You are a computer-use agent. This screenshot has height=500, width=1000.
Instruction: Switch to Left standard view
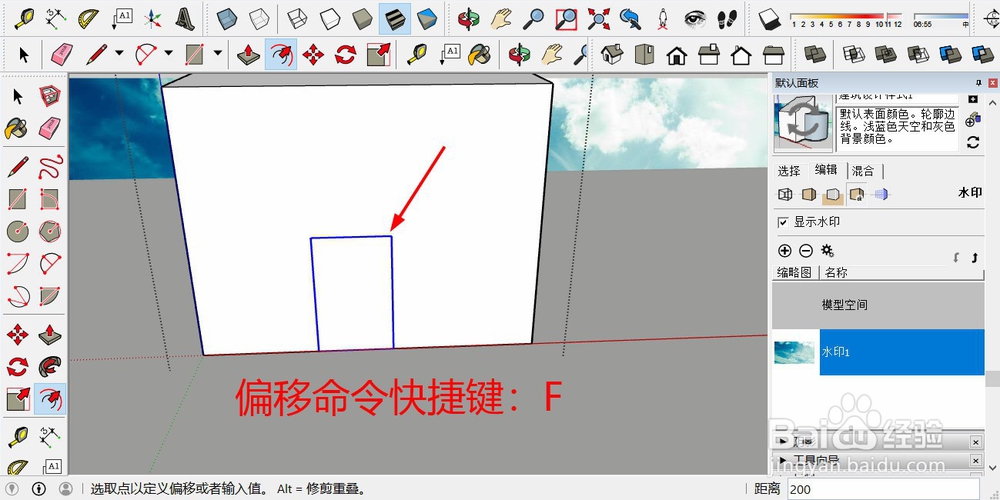tap(774, 54)
